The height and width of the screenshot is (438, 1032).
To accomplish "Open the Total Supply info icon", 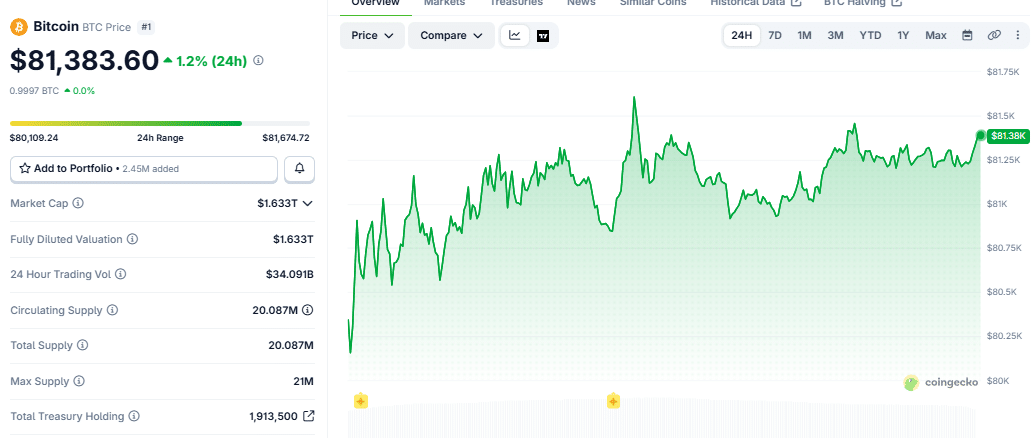I will pyautogui.click(x=83, y=345).
